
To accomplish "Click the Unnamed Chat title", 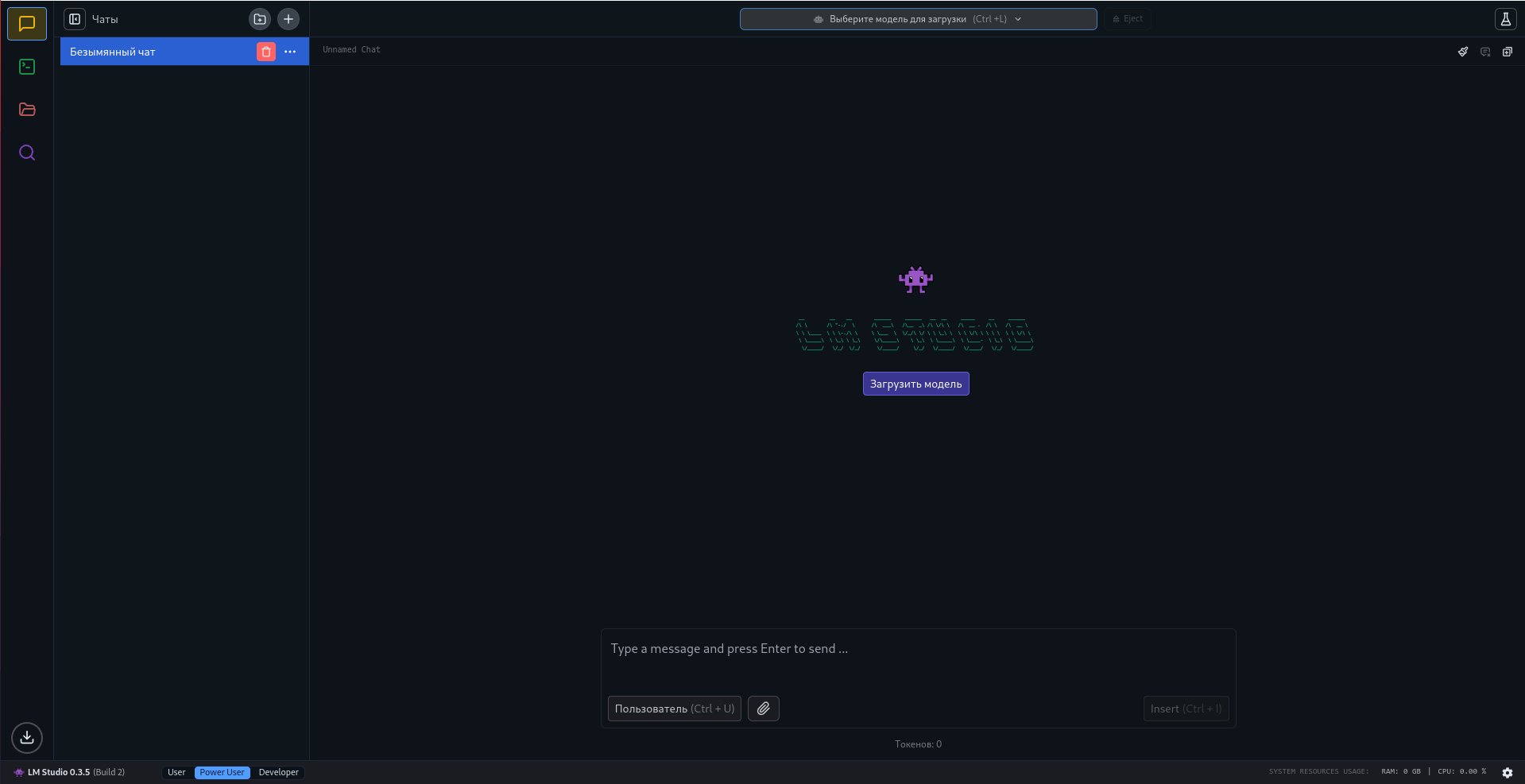I will (351, 50).
